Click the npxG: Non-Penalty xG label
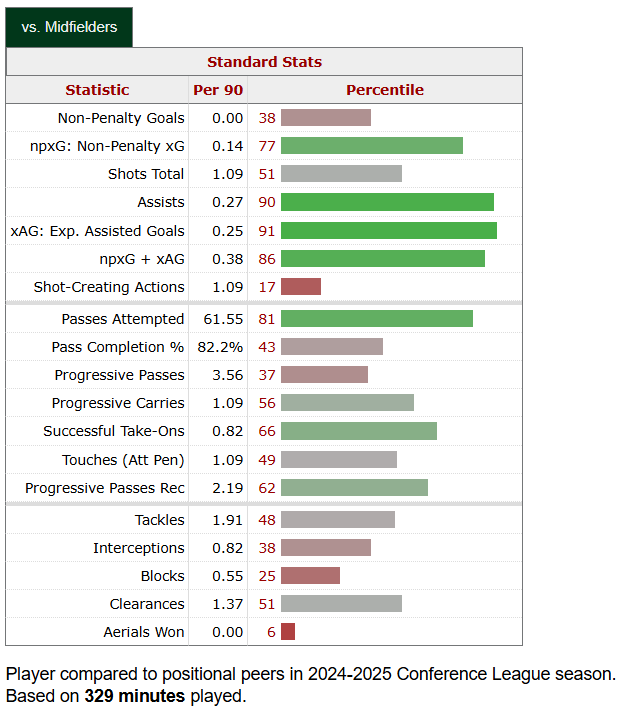The height and width of the screenshot is (708, 629). point(107,146)
